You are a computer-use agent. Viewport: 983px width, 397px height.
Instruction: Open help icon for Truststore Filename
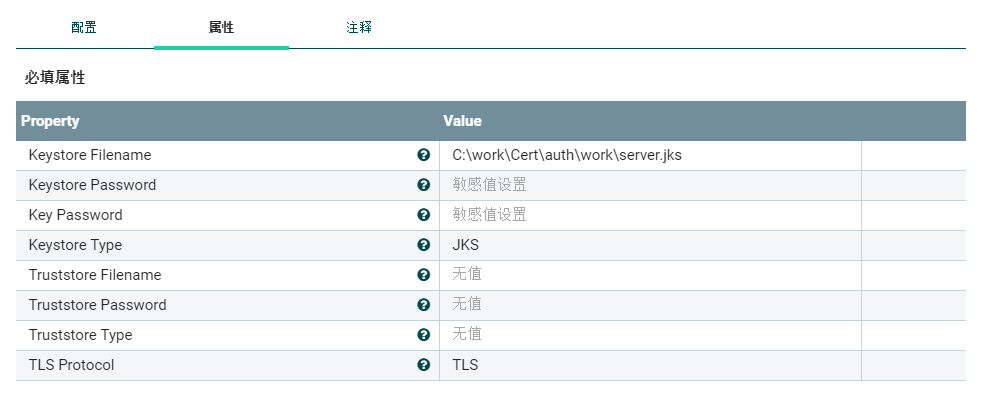pos(424,275)
